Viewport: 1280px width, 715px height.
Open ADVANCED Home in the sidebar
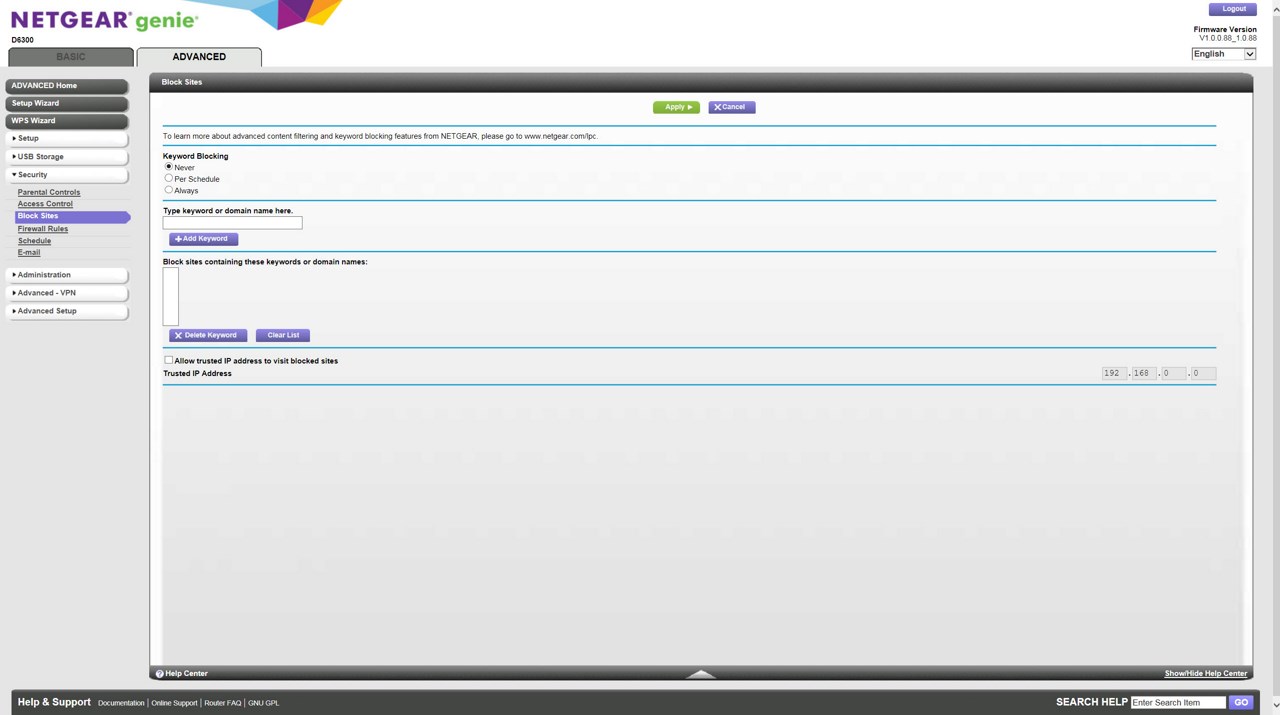68,86
